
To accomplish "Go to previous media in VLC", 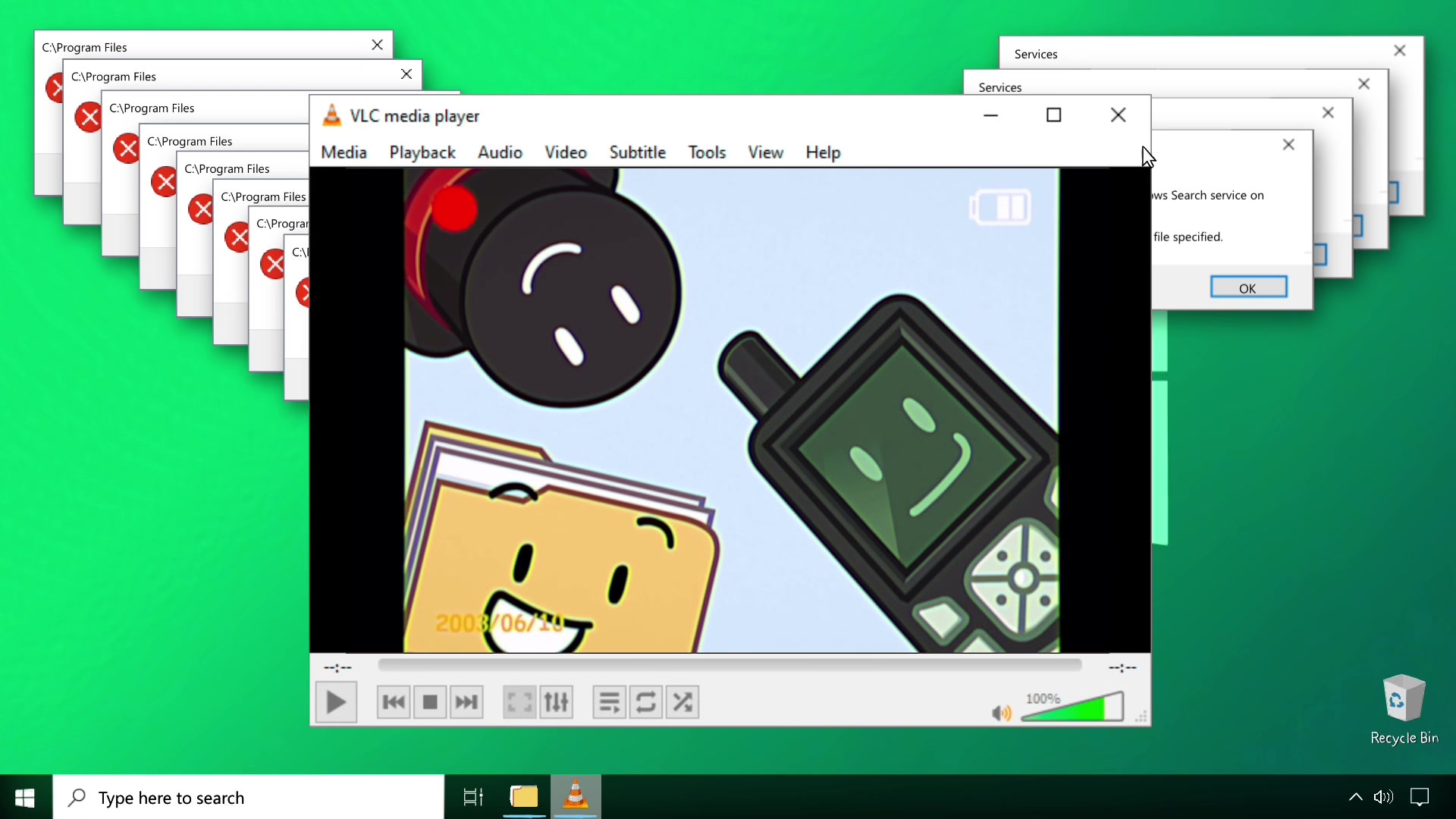I will pos(394,702).
